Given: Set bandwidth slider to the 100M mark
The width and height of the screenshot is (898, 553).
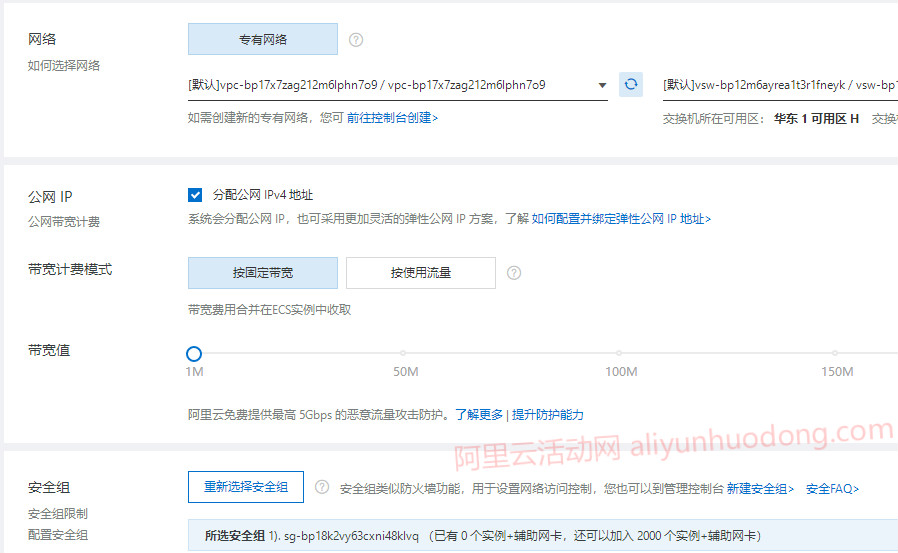Looking at the screenshot, I should (619, 353).
